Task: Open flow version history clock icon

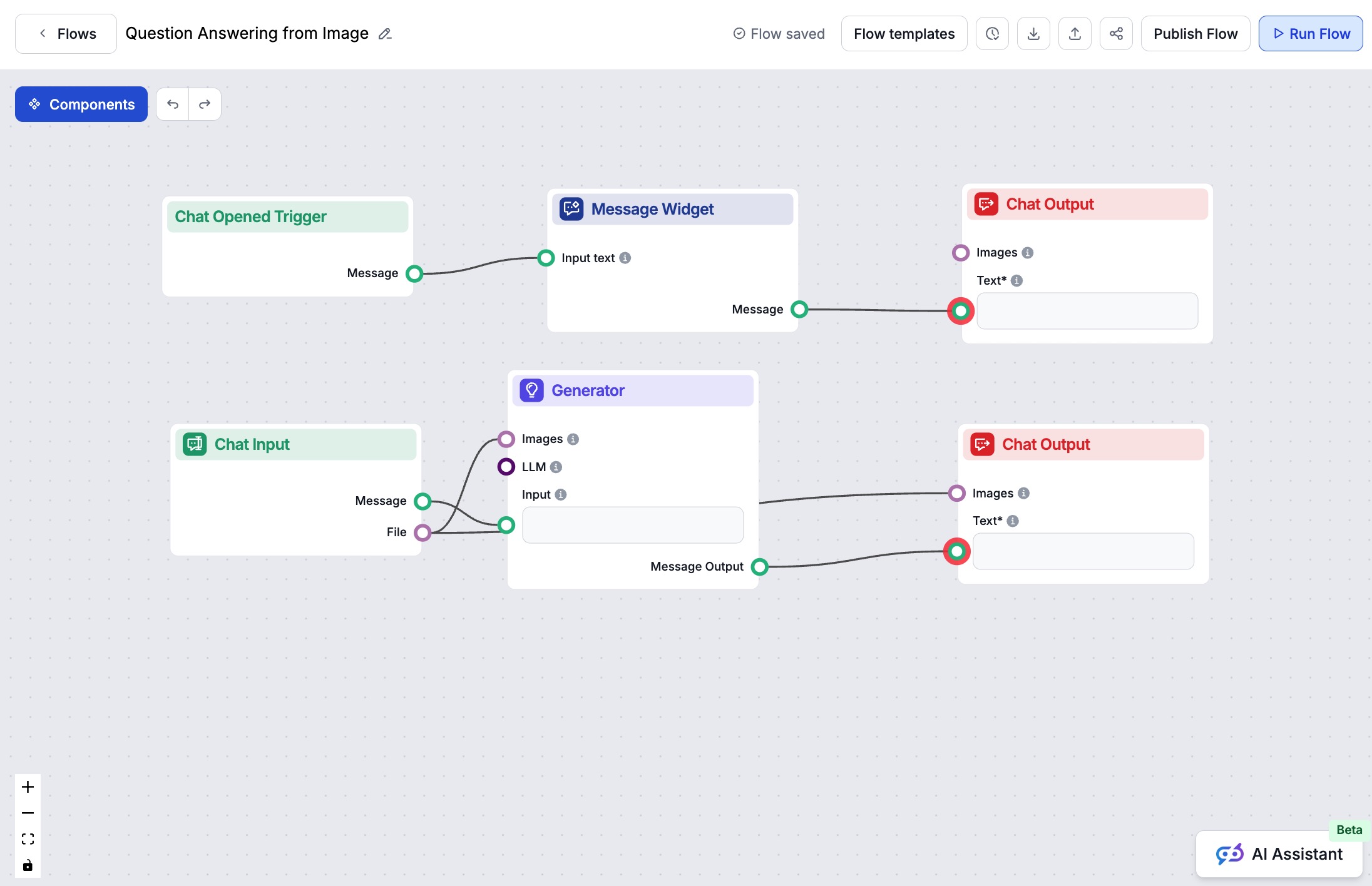Action: (x=992, y=34)
